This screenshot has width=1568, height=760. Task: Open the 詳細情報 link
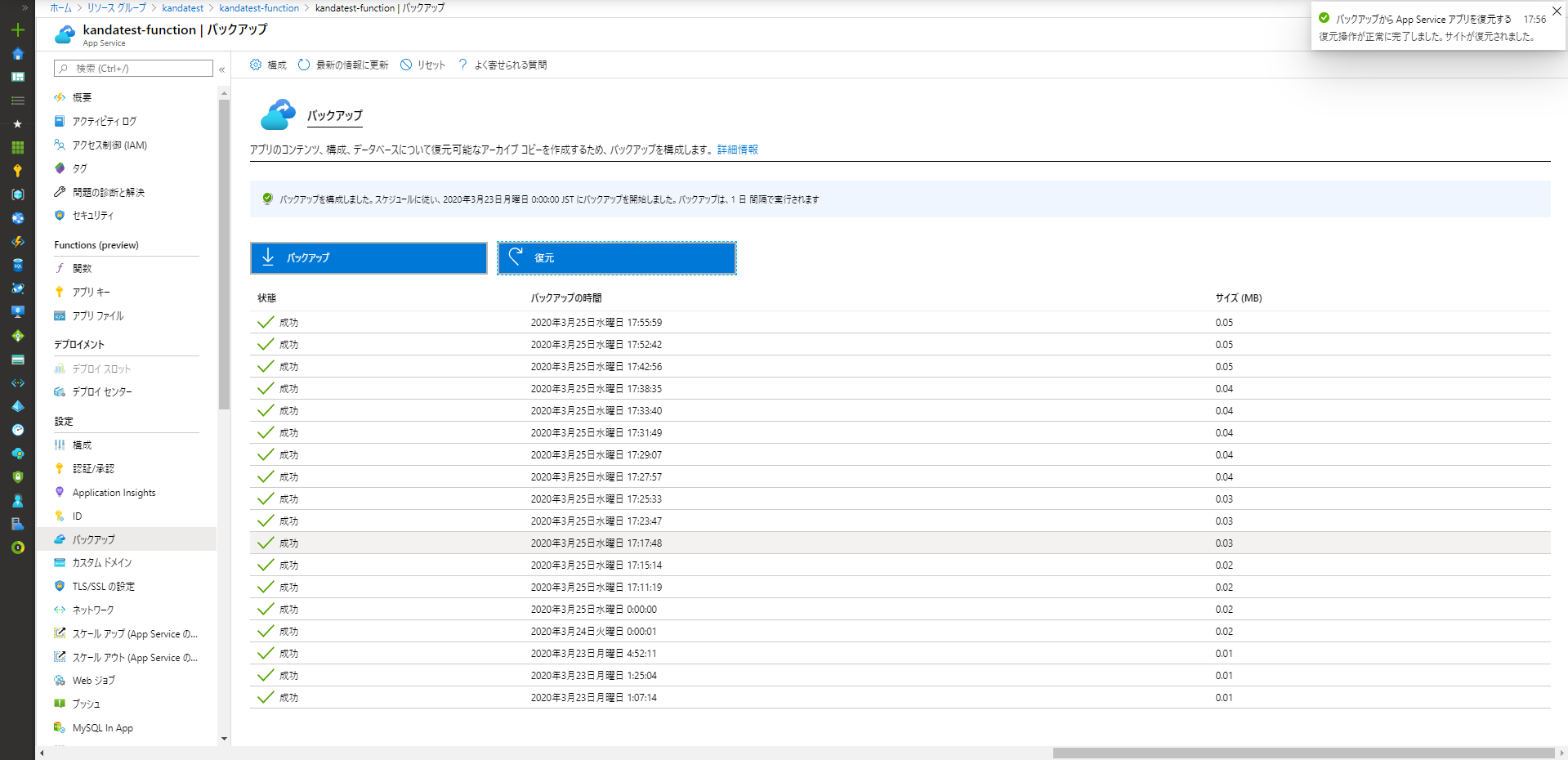737,150
